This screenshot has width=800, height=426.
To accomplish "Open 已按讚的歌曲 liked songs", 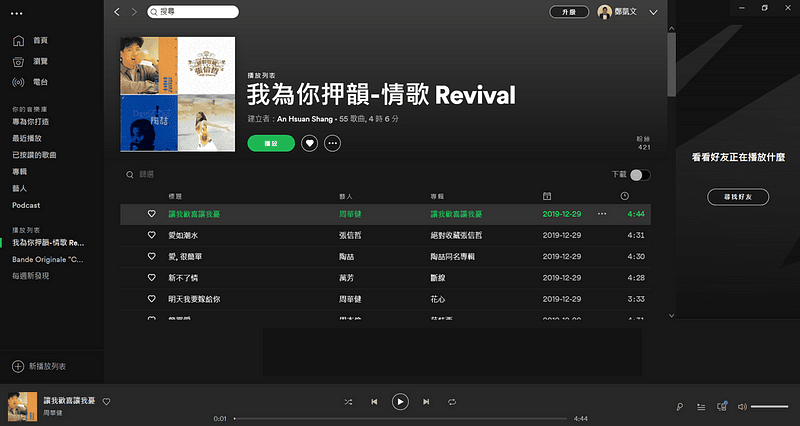I will pyautogui.click(x=34, y=155).
